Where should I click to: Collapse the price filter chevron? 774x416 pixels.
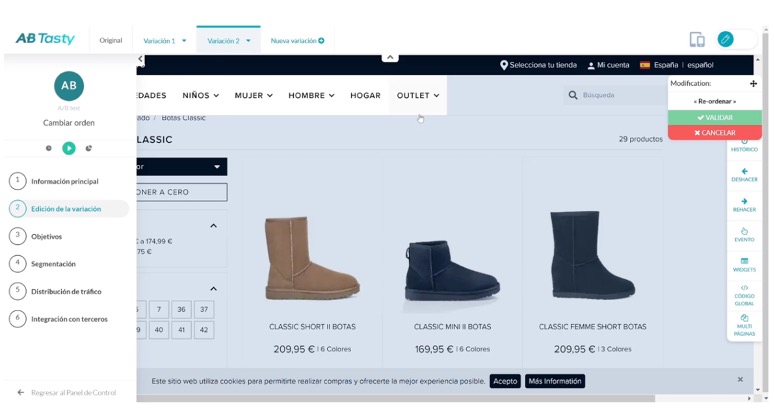(x=213, y=226)
